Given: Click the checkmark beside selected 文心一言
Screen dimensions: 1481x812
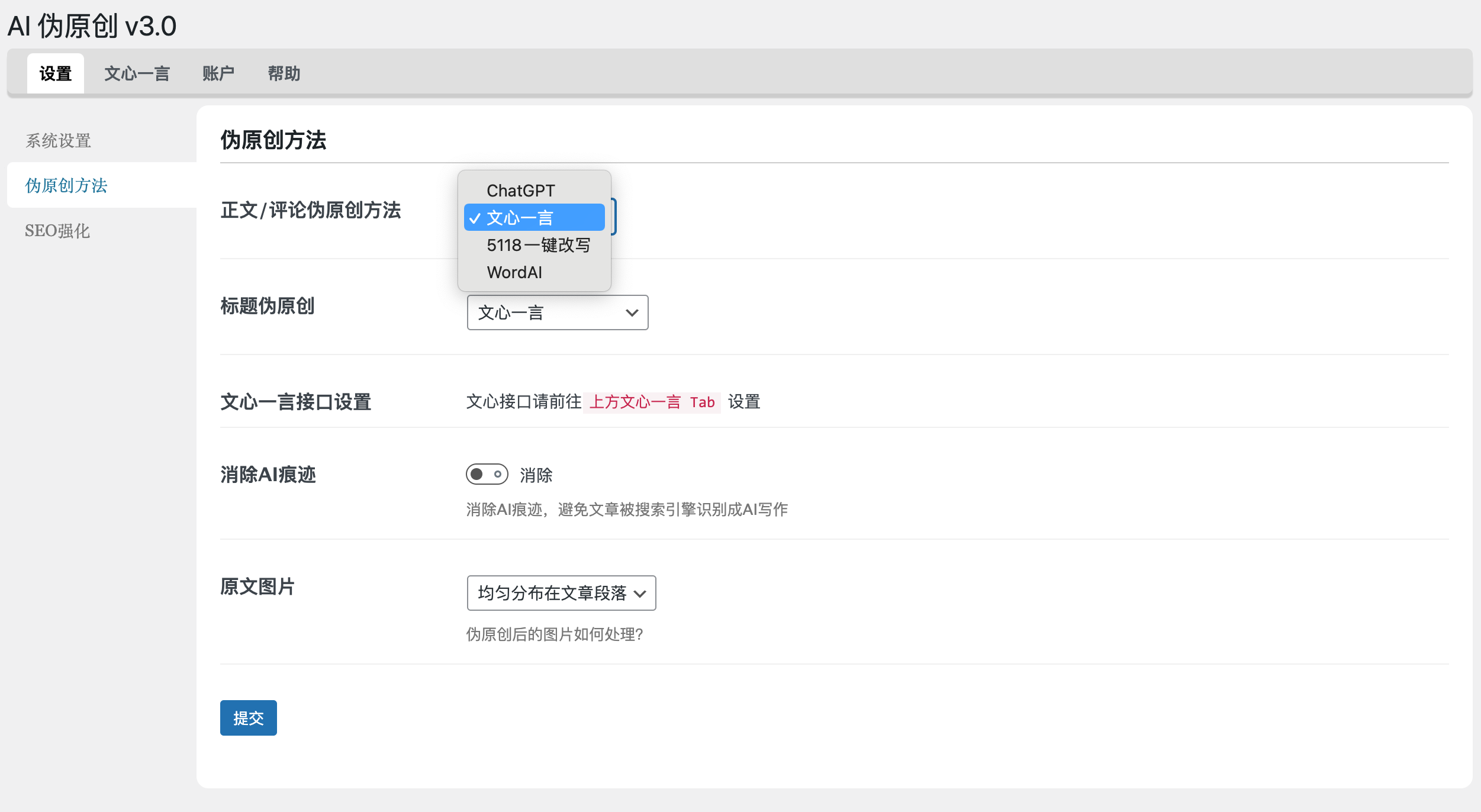Looking at the screenshot, I should click(475, 218).
